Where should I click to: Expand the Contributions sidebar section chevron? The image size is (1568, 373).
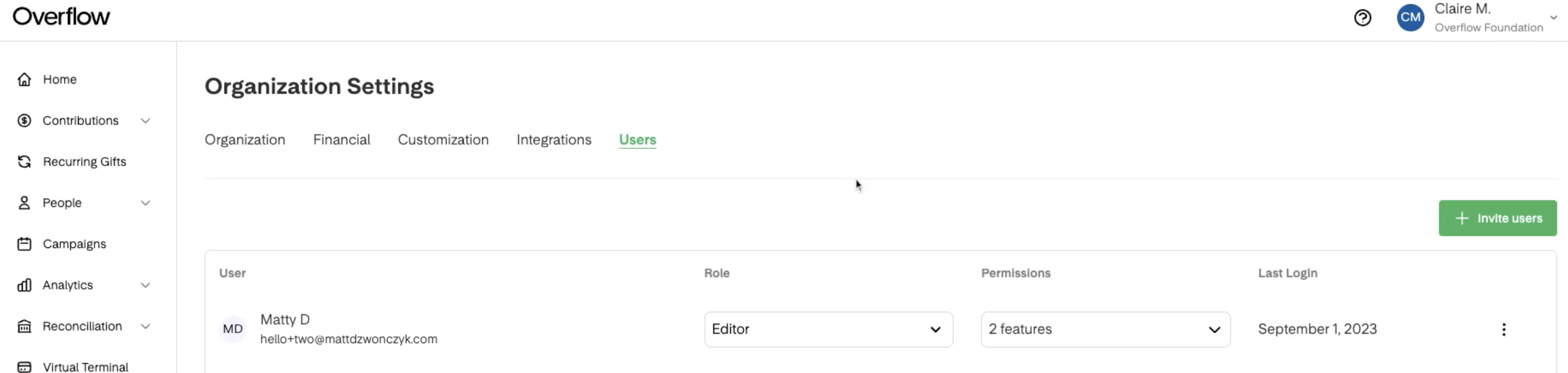tap(145, 121)
